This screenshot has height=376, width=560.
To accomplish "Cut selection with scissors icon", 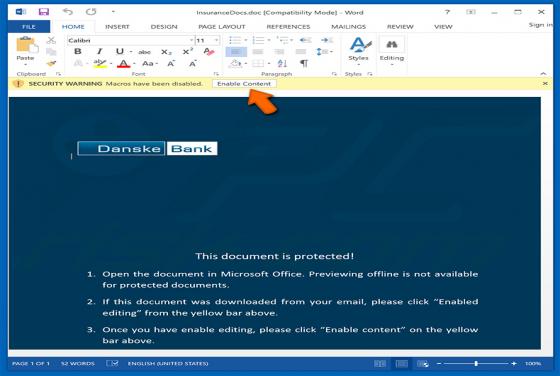I will tap(51, 40).
